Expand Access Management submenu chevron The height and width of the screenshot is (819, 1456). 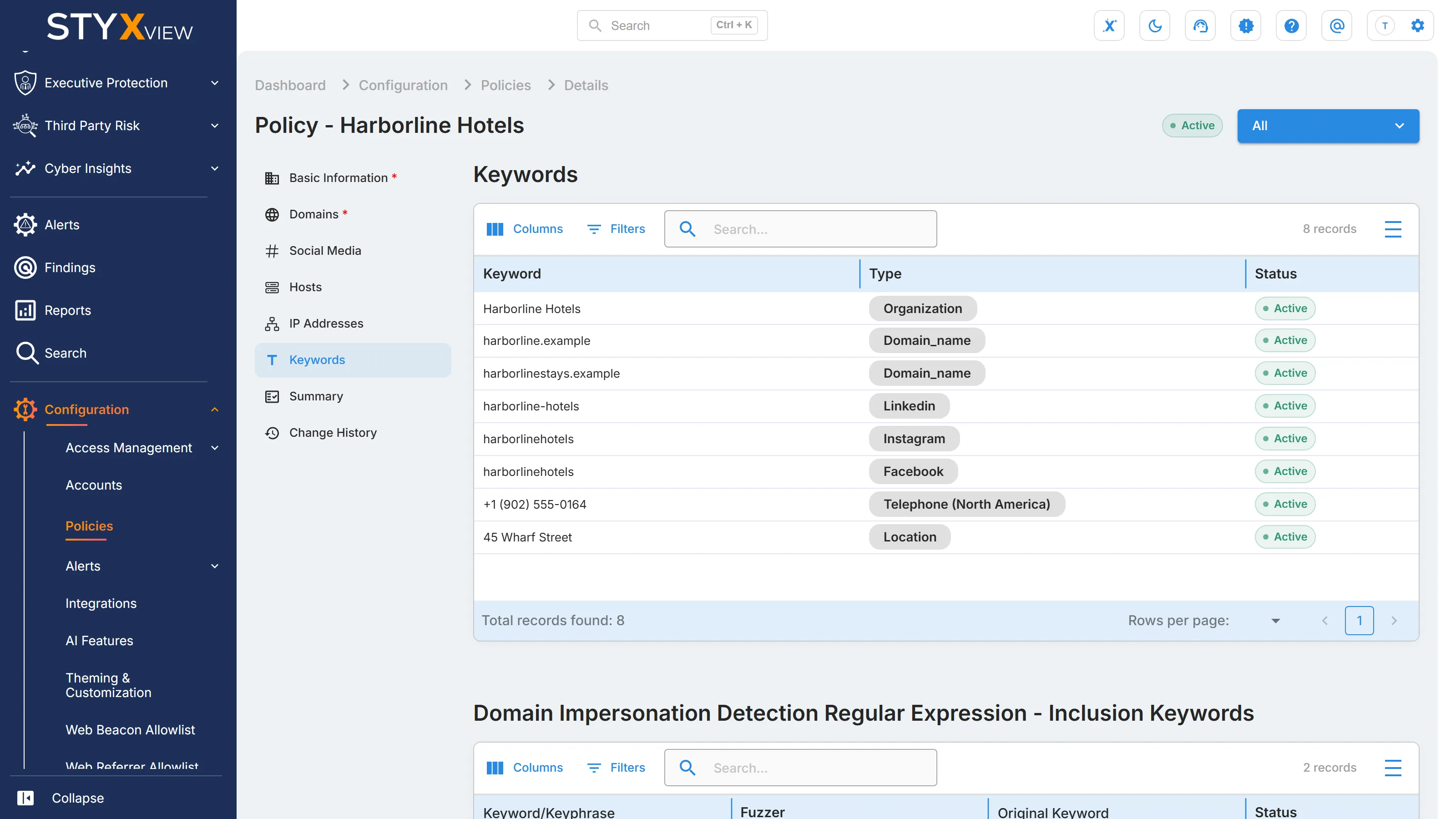point(215,448)
